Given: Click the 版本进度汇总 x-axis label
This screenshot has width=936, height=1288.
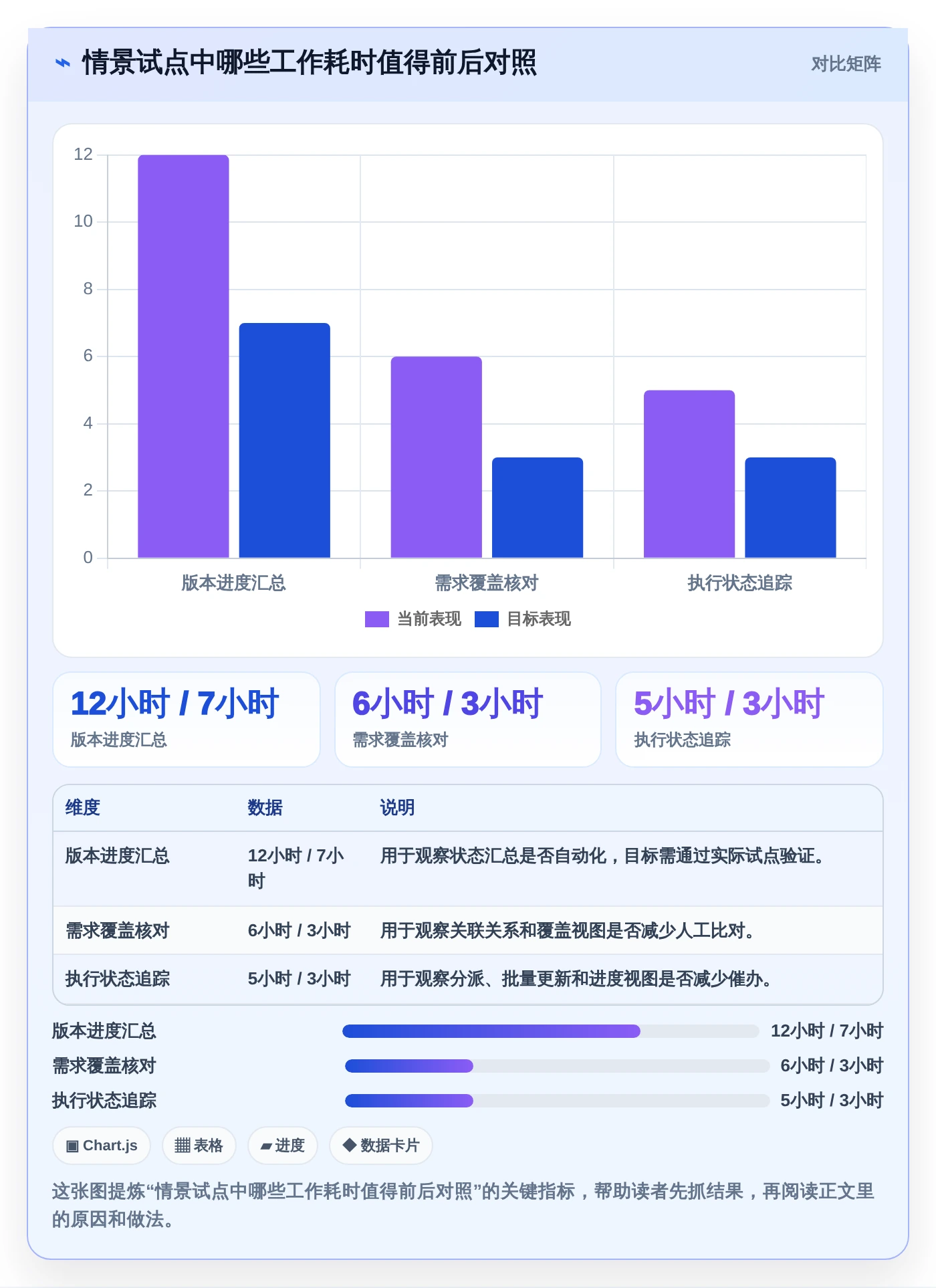Looking at the screenshot, I should pyautogui.click(x=233, y=583).
